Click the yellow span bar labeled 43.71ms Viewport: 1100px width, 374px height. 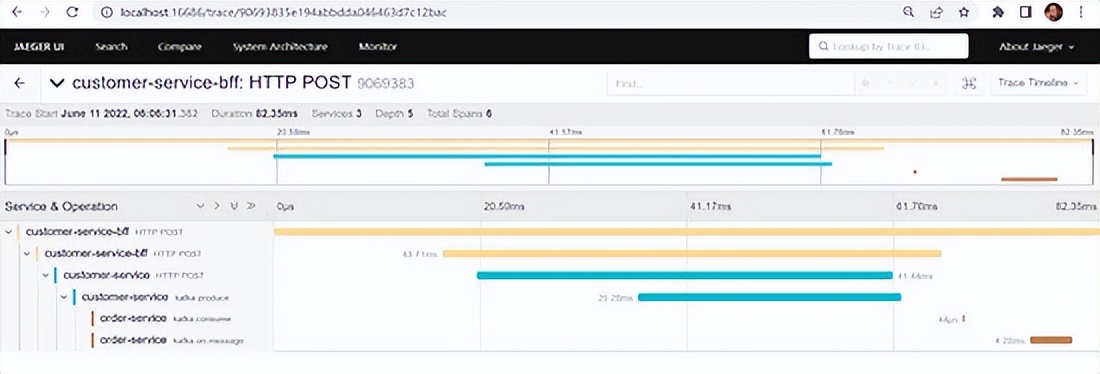(692, 253)
